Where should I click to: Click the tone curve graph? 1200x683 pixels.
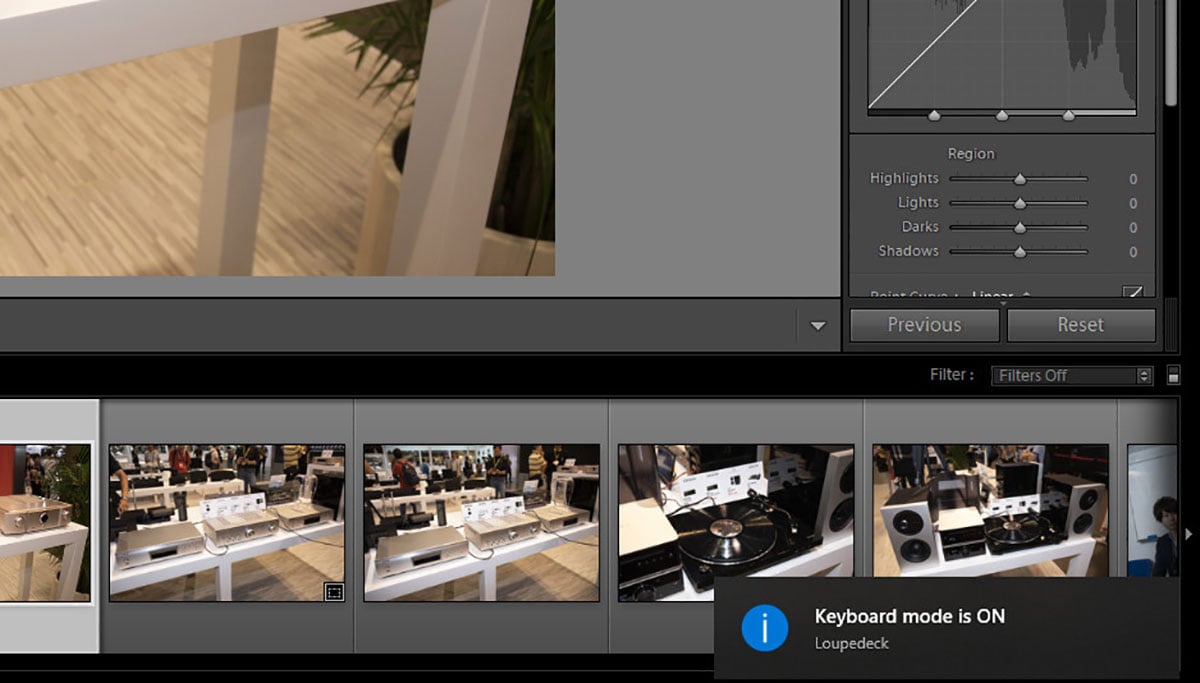click(x=1002, y=54)
